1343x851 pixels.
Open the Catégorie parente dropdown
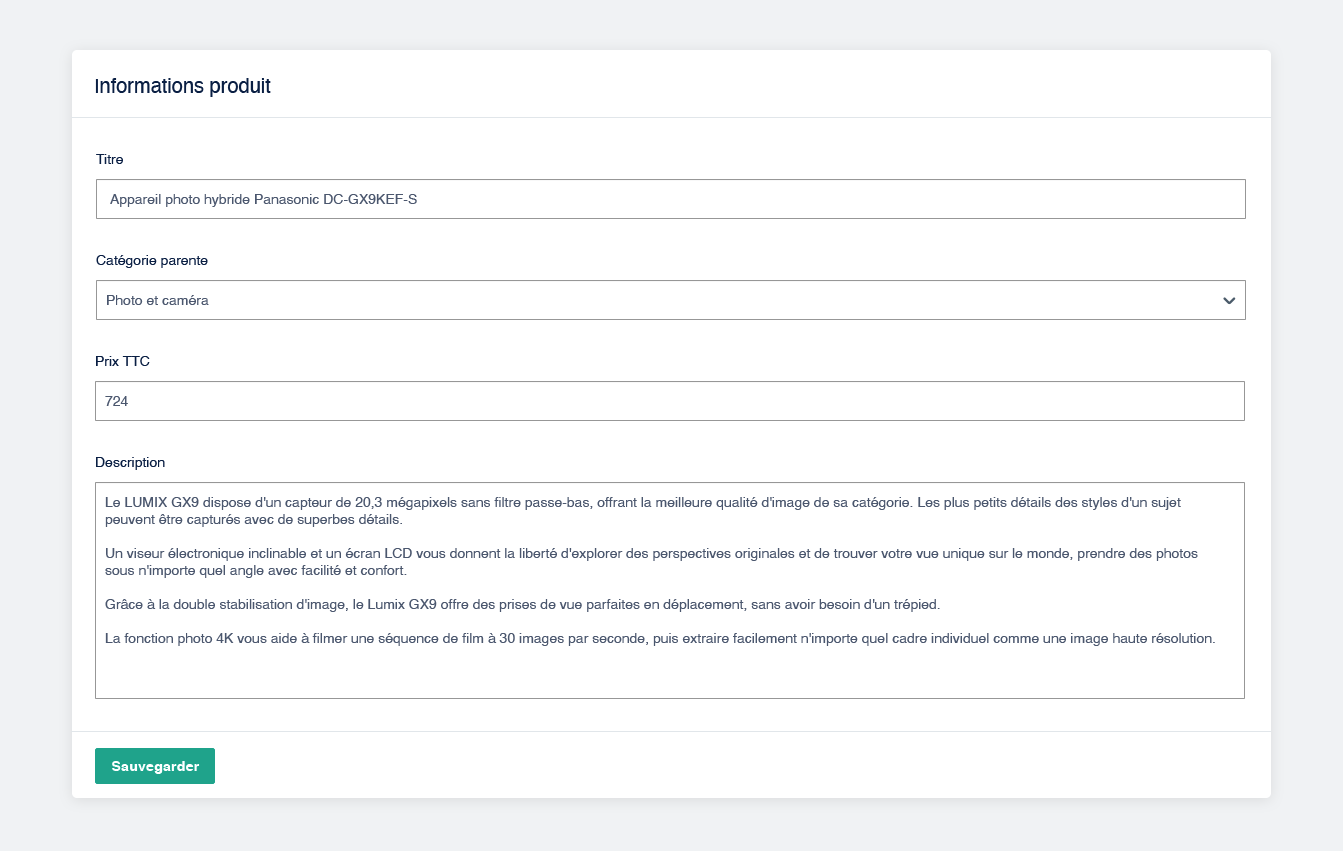[670, 300]
